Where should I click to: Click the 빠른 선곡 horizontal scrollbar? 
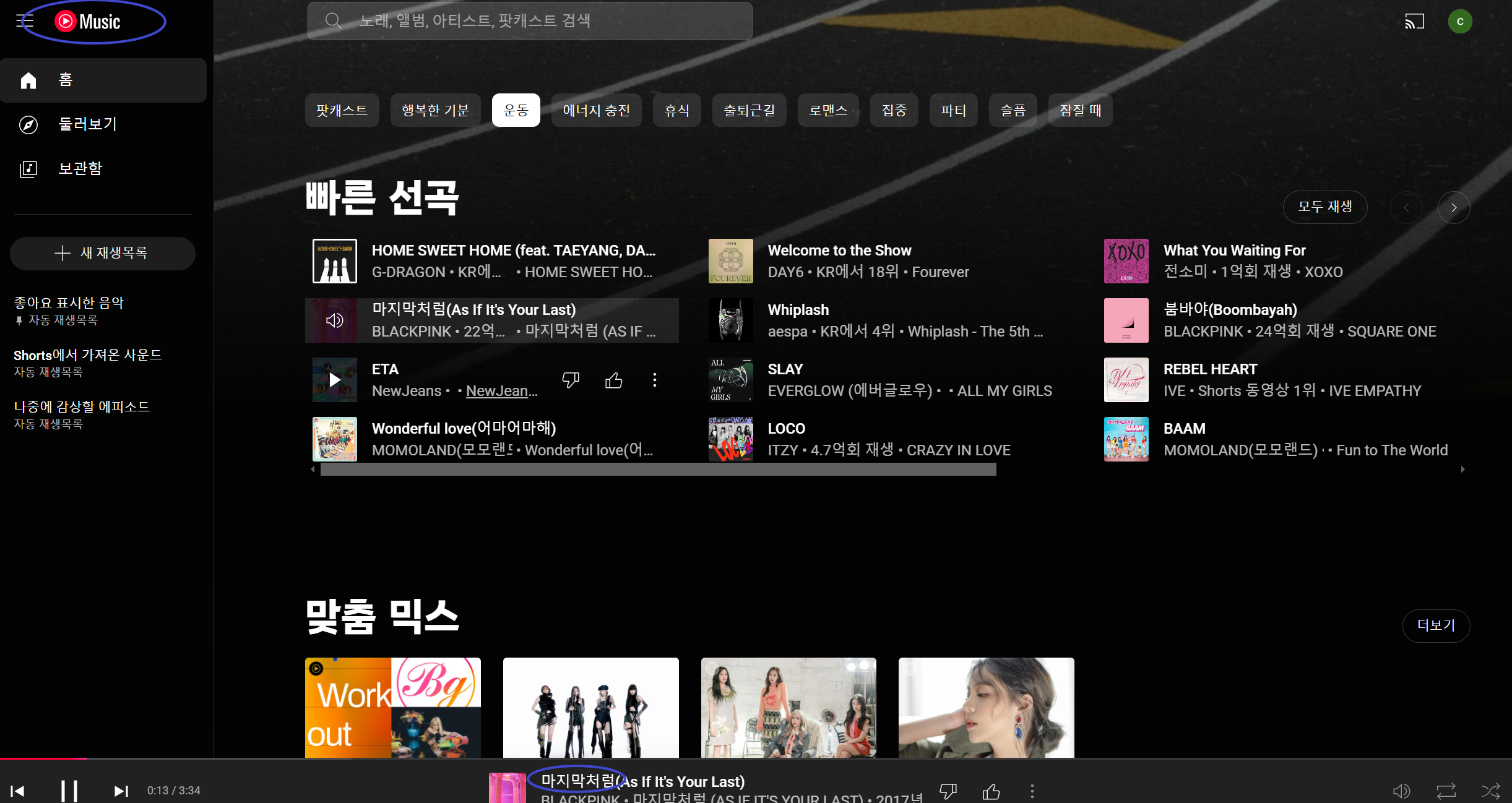[x=659, y=470]
